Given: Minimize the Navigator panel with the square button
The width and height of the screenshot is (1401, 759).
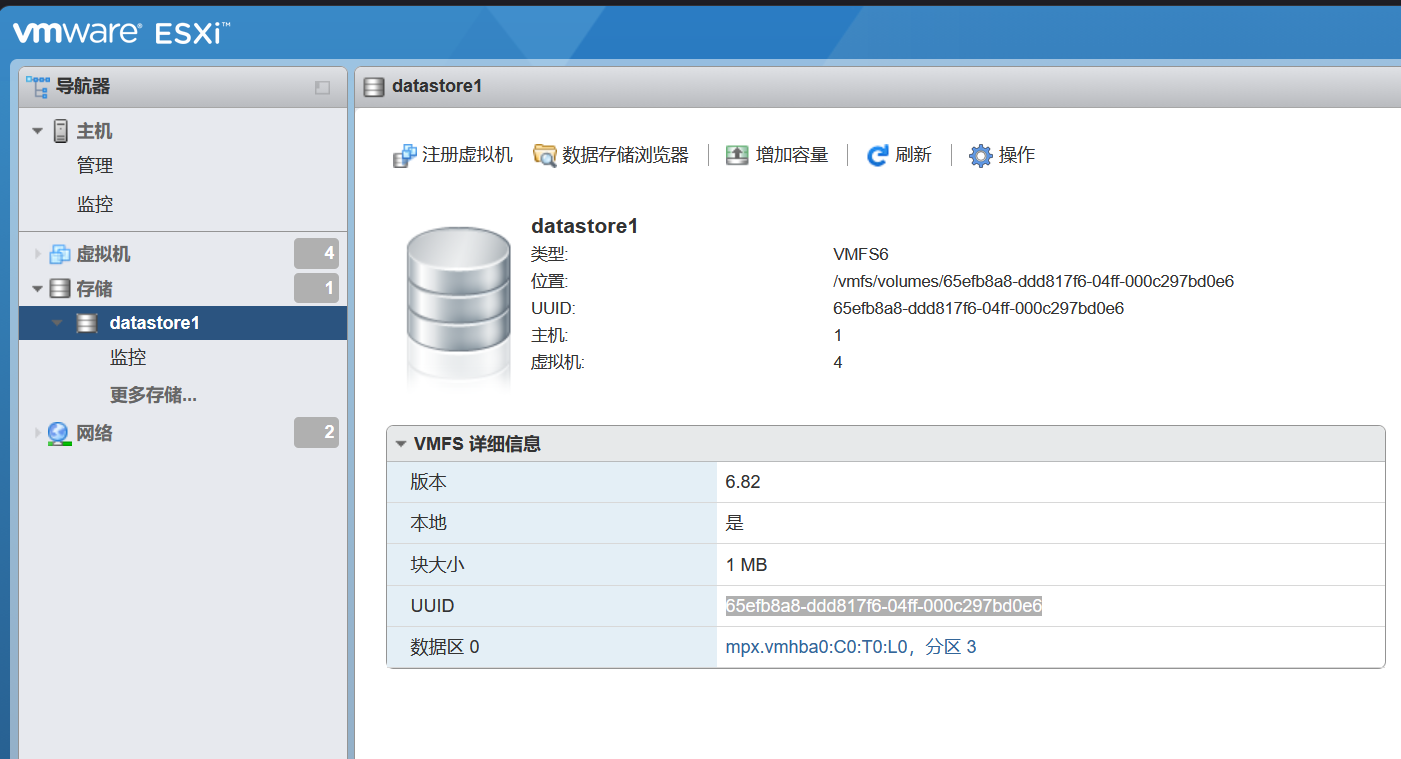Looking at the screenshot, I should [322, 88].
